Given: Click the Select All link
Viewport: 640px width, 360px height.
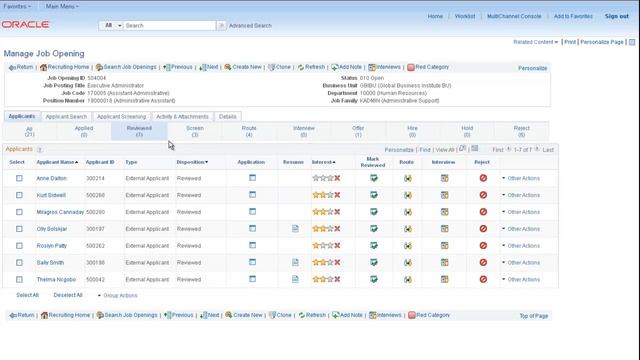Looking at the screenshot, I should [x=27, y=295].
